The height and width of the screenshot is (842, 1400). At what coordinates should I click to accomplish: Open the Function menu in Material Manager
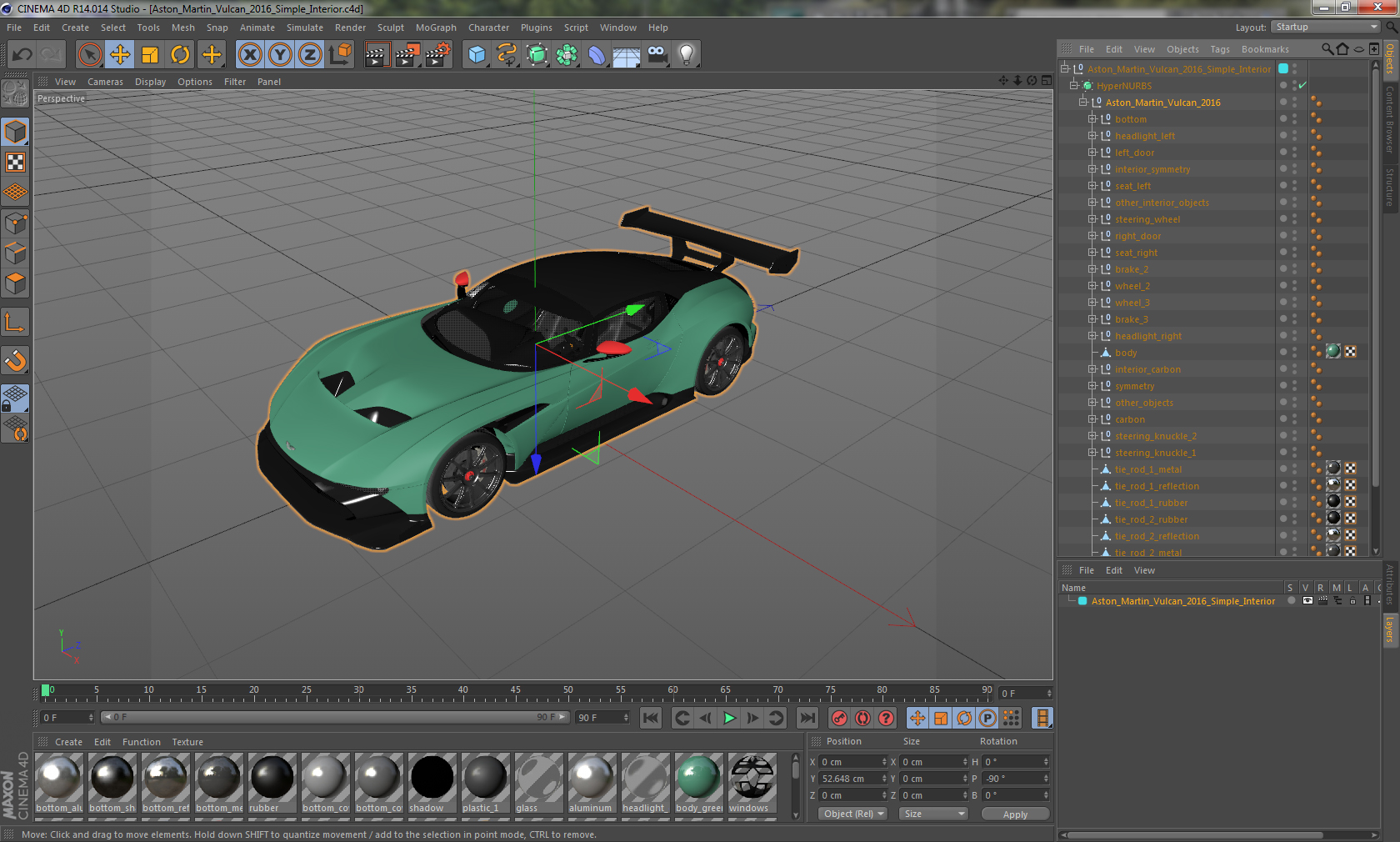142,742
